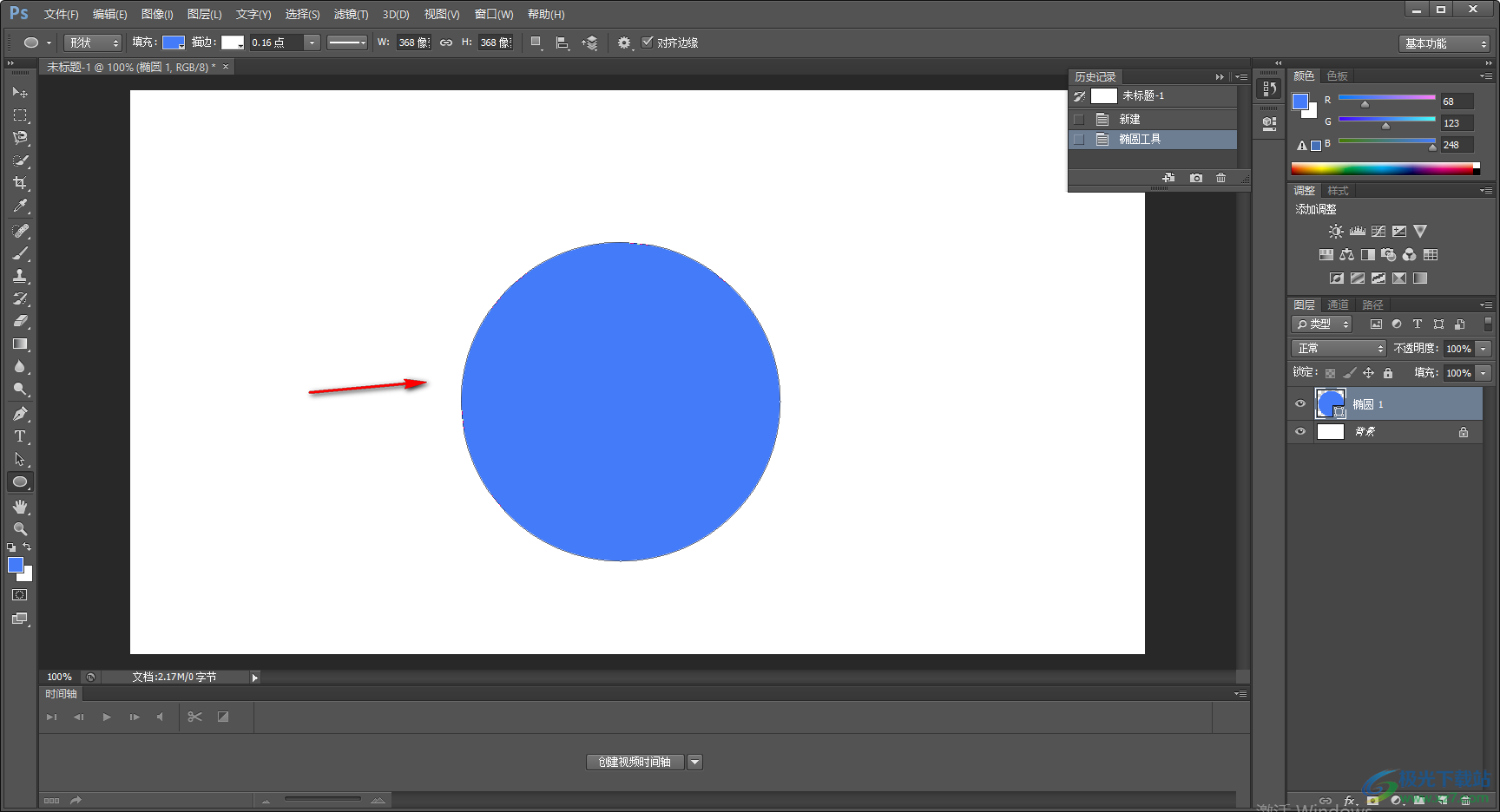Switch to the 通道 tab

coord(1338,304)
